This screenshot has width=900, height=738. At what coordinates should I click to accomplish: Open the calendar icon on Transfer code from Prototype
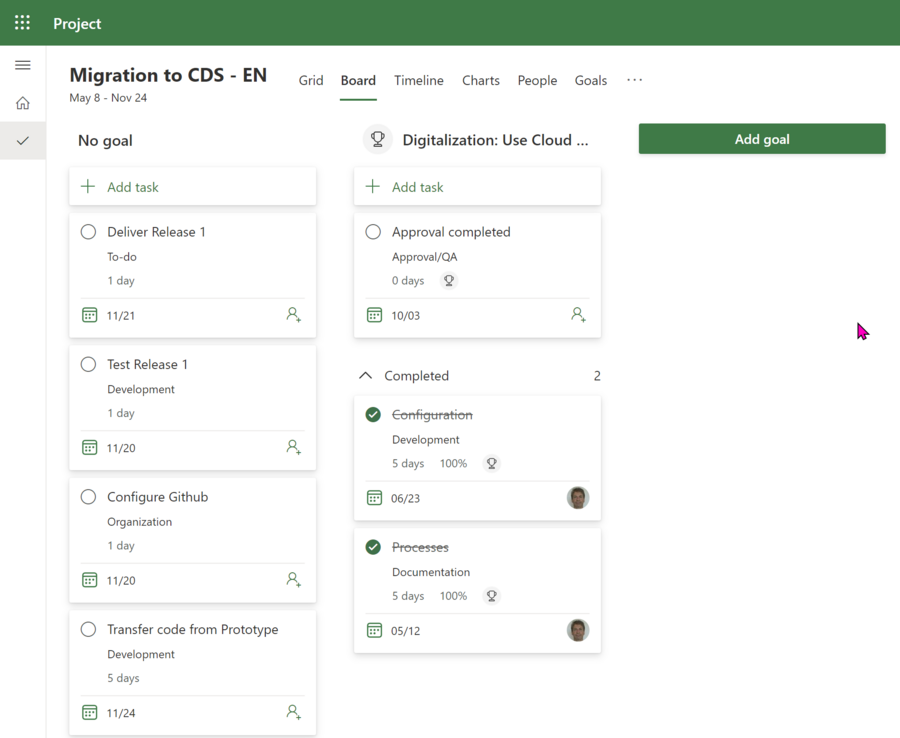click(x=90, y=712)
